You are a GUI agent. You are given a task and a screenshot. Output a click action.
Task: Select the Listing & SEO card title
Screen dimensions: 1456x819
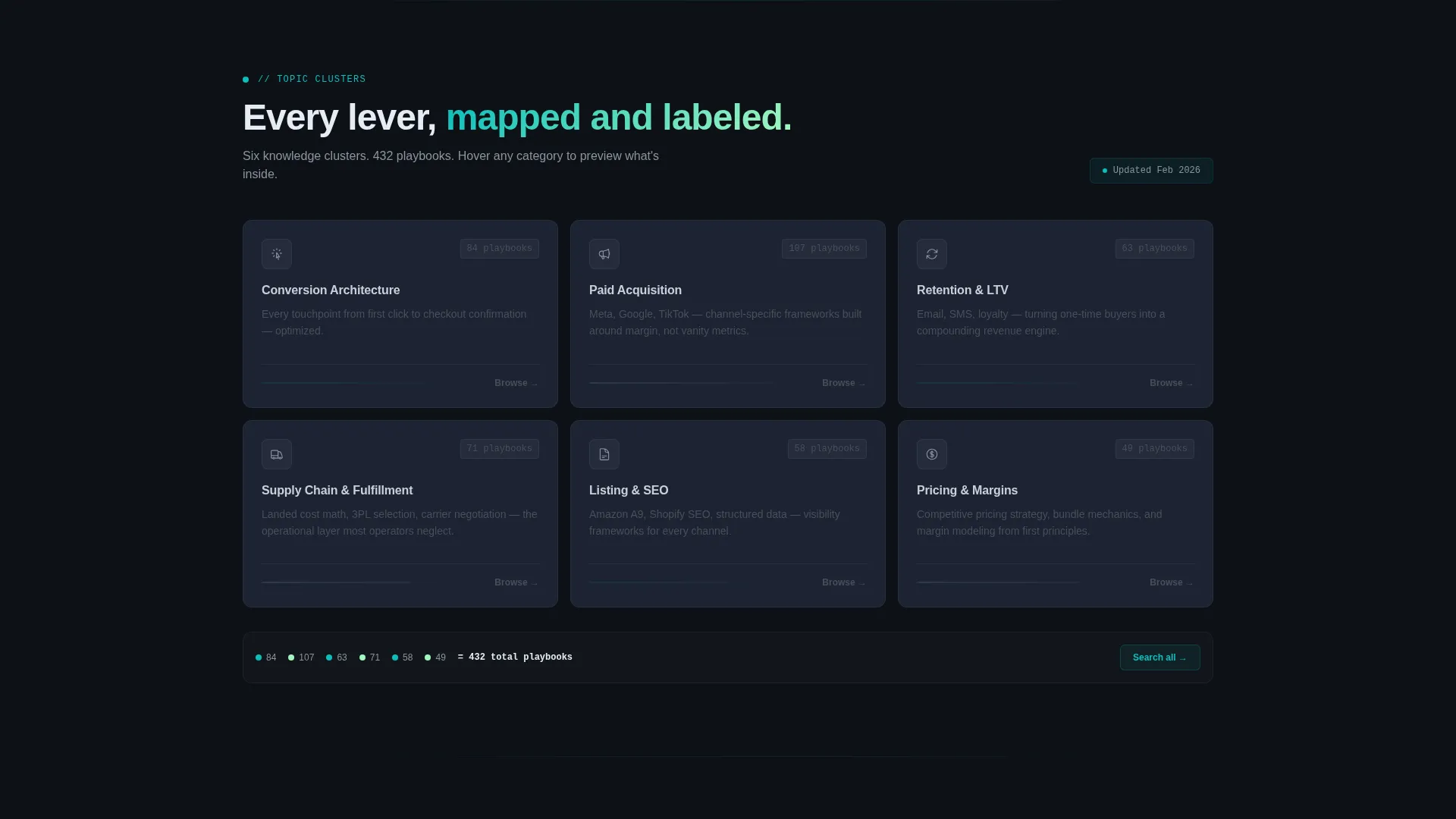(629, 491)
